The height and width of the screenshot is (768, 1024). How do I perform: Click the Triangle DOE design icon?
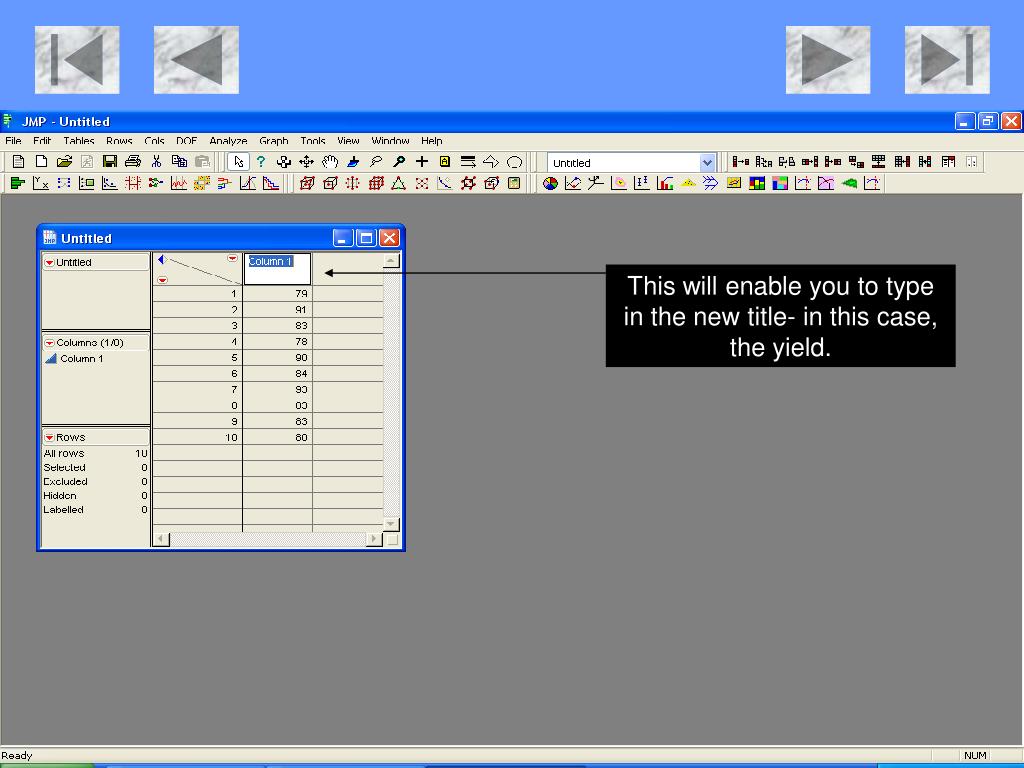[x=398, y=184]
